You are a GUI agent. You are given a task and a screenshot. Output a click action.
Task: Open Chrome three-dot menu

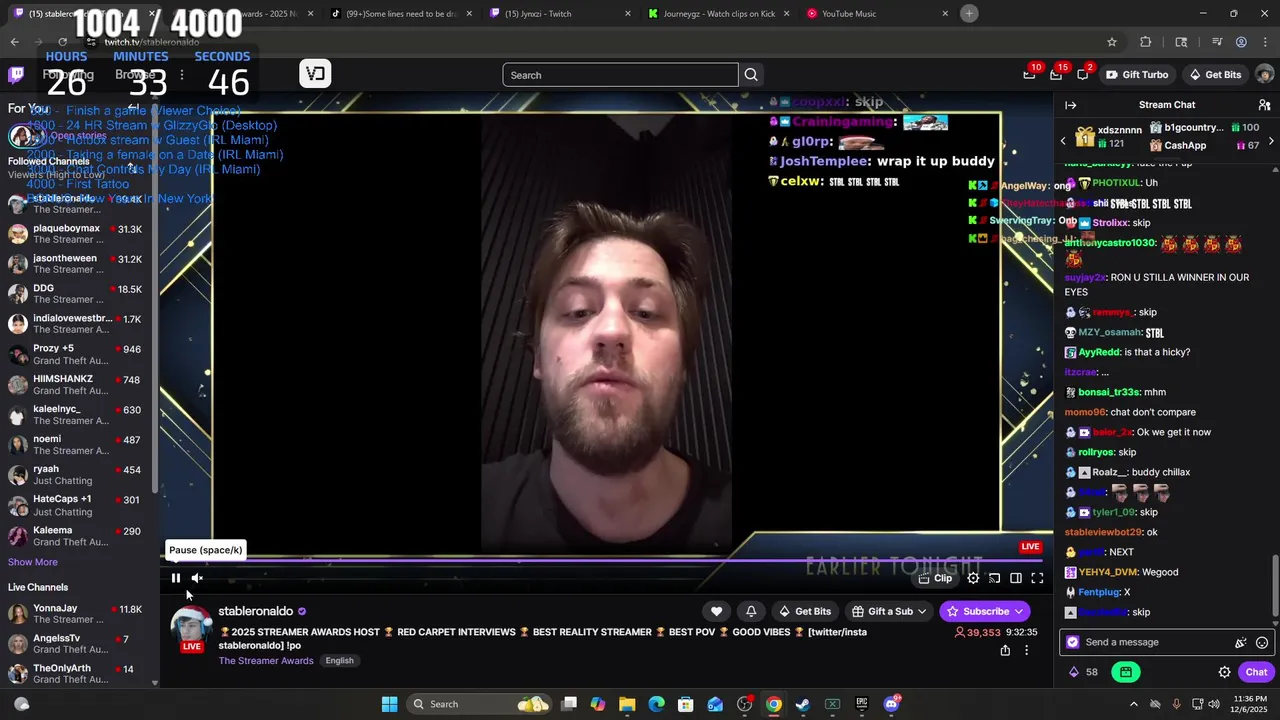click(x=1266, y=42)
